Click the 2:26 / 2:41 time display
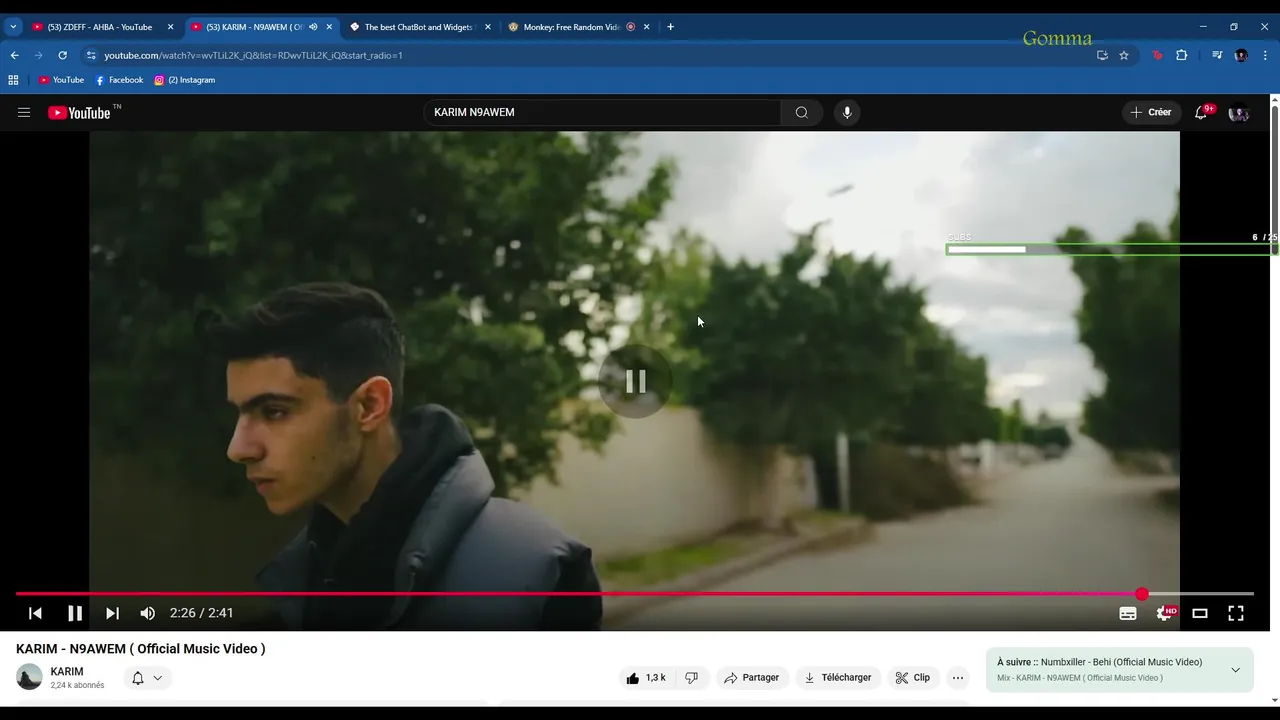This screenshot has width=1280, height=720. [x=201, y=613]
